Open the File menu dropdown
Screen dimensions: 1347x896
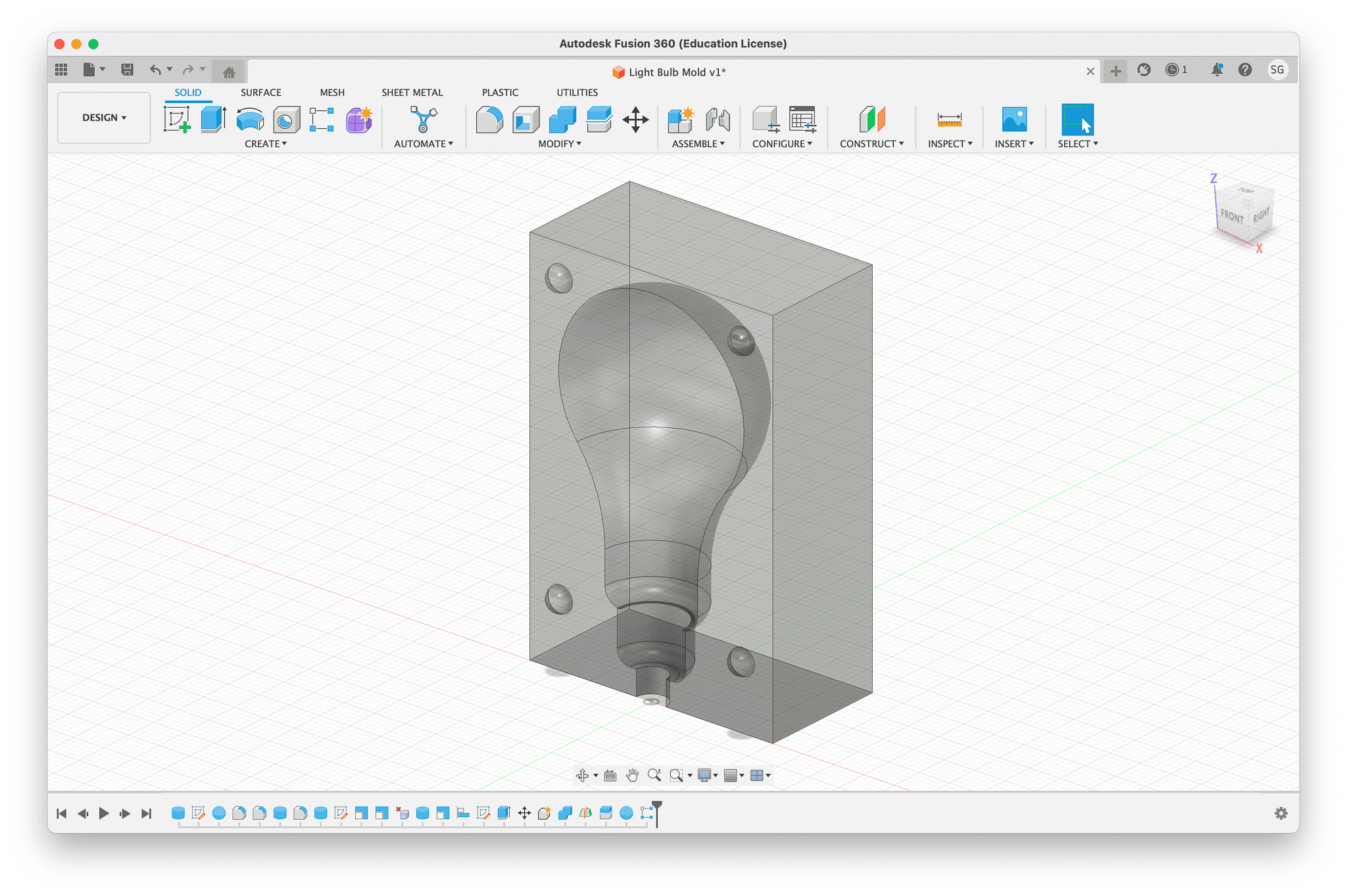(94, 69)
